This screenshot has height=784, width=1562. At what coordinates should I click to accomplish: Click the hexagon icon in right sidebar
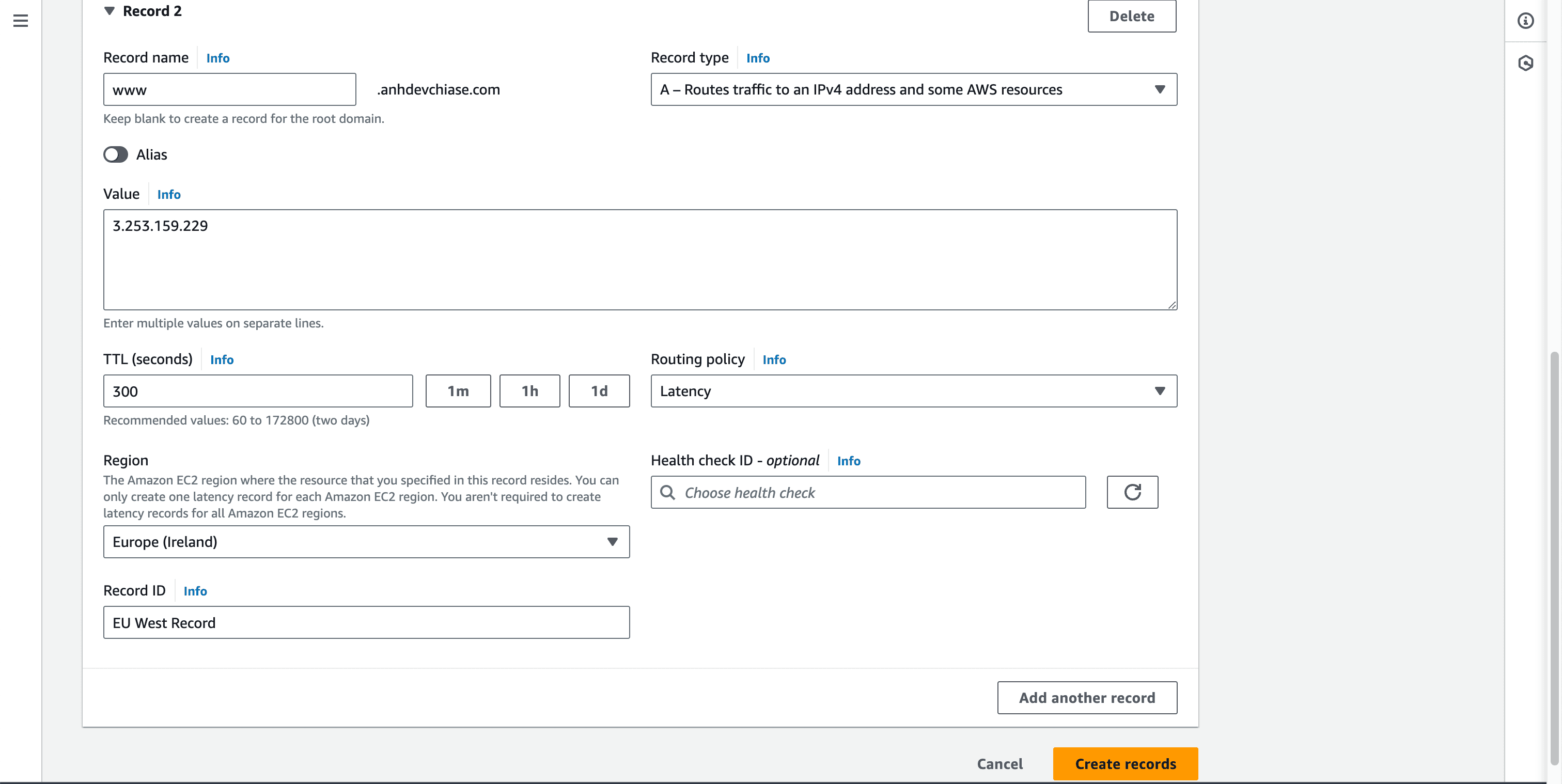click(x=1526, y=63)
